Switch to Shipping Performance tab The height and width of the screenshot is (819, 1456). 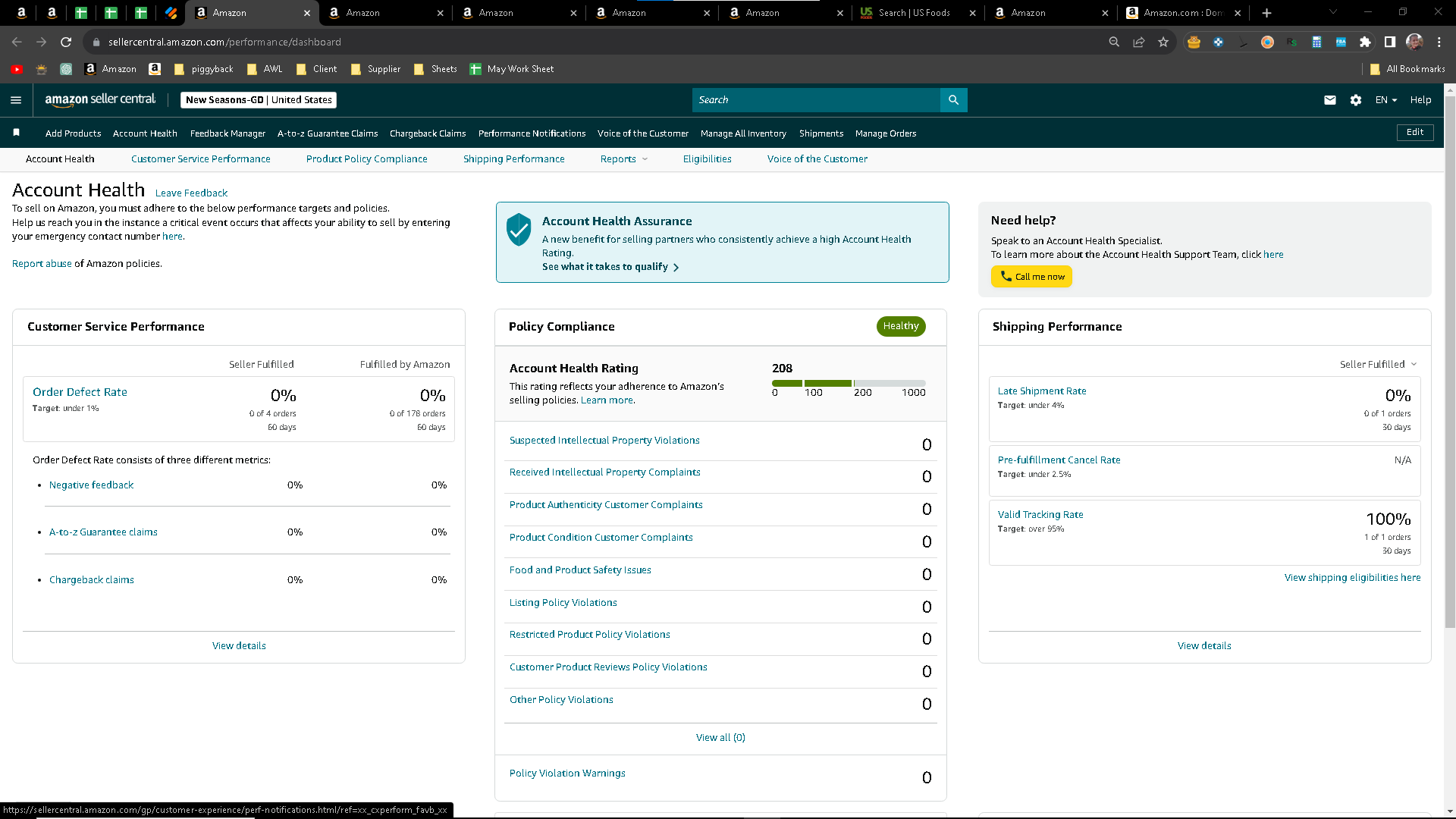click(513, 158)
